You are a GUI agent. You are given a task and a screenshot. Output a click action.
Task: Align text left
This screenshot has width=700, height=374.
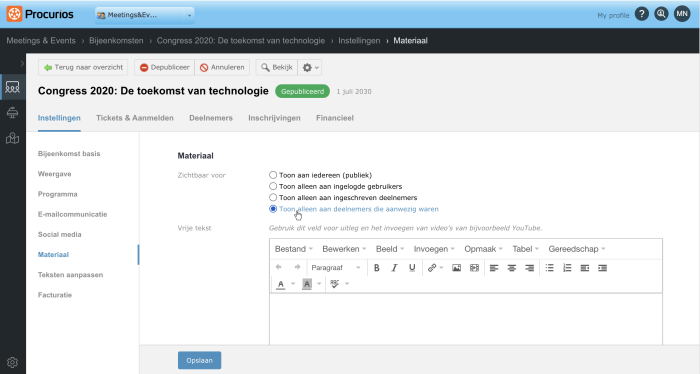[x=494, y=268]
